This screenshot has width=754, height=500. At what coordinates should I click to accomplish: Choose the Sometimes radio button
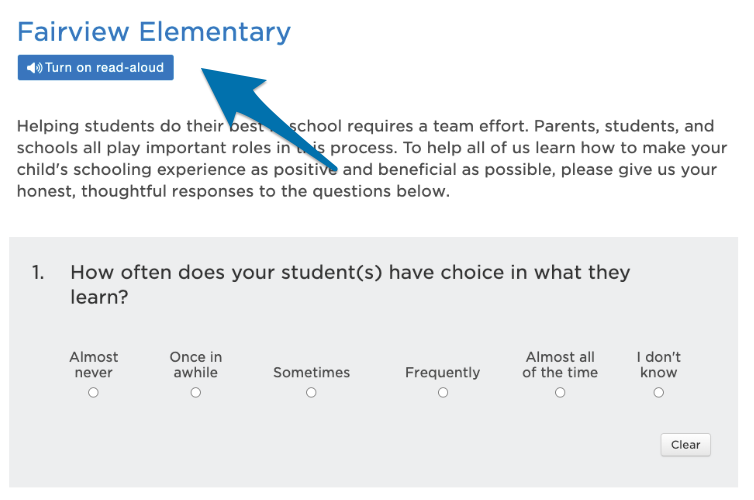[x=311, y=393]
